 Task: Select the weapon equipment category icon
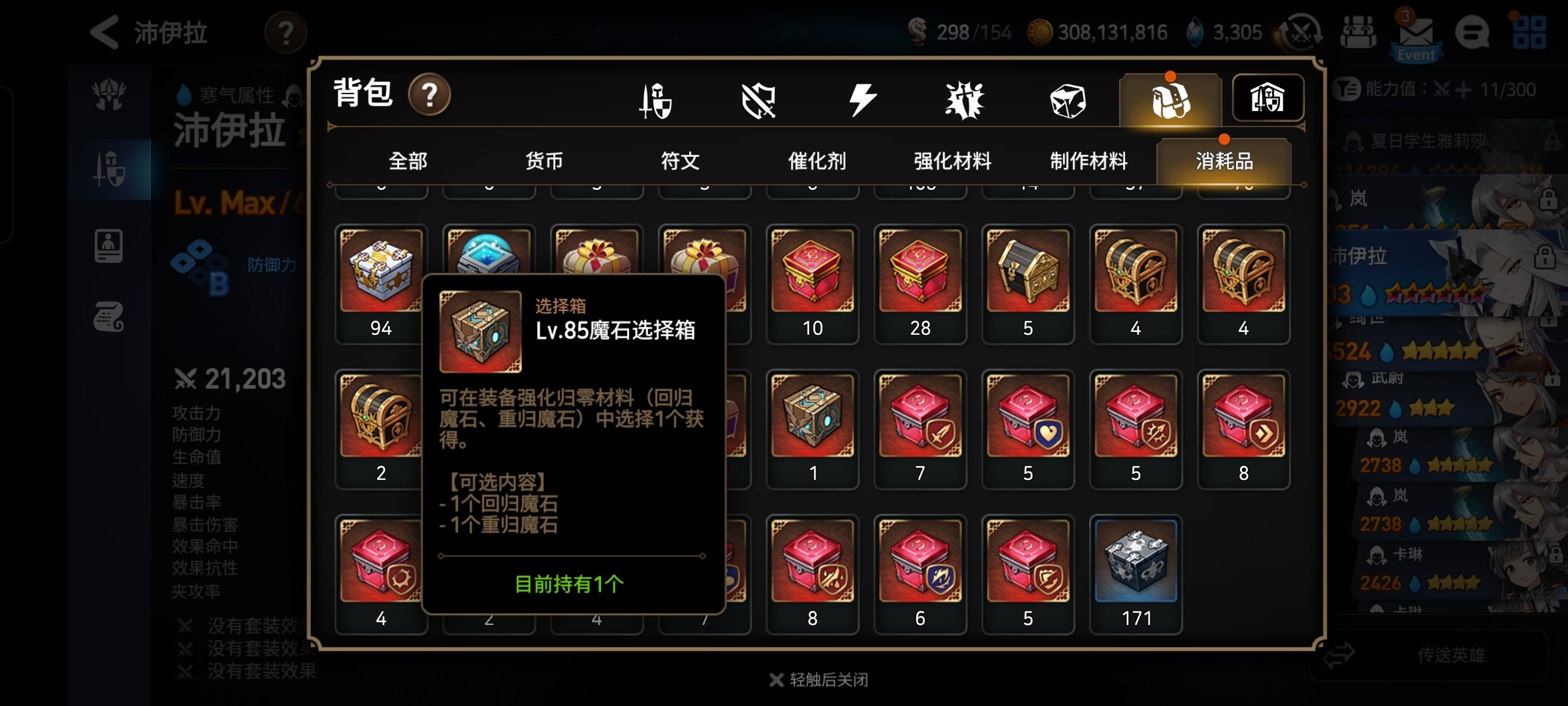point(655,101)
